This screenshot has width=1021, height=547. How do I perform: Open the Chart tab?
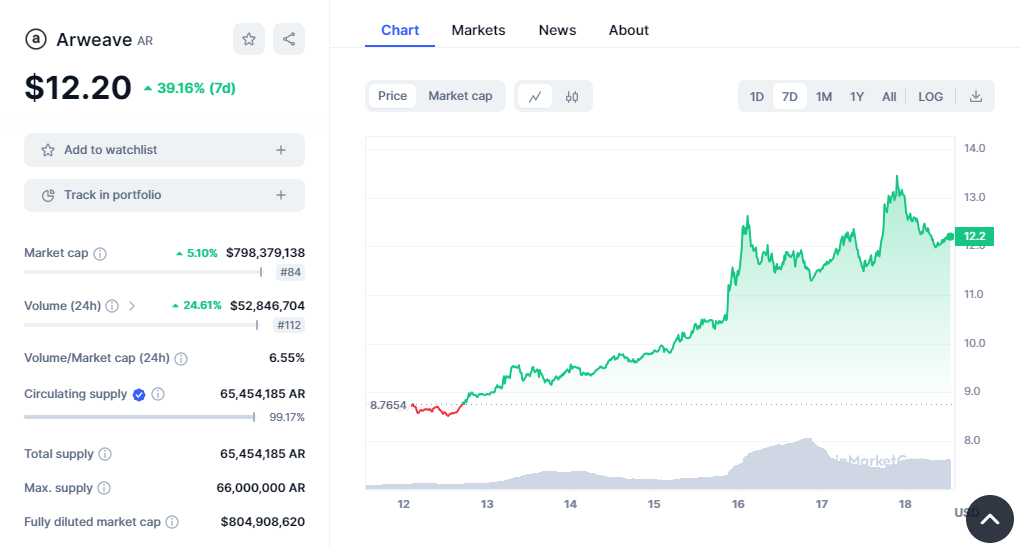400,31
